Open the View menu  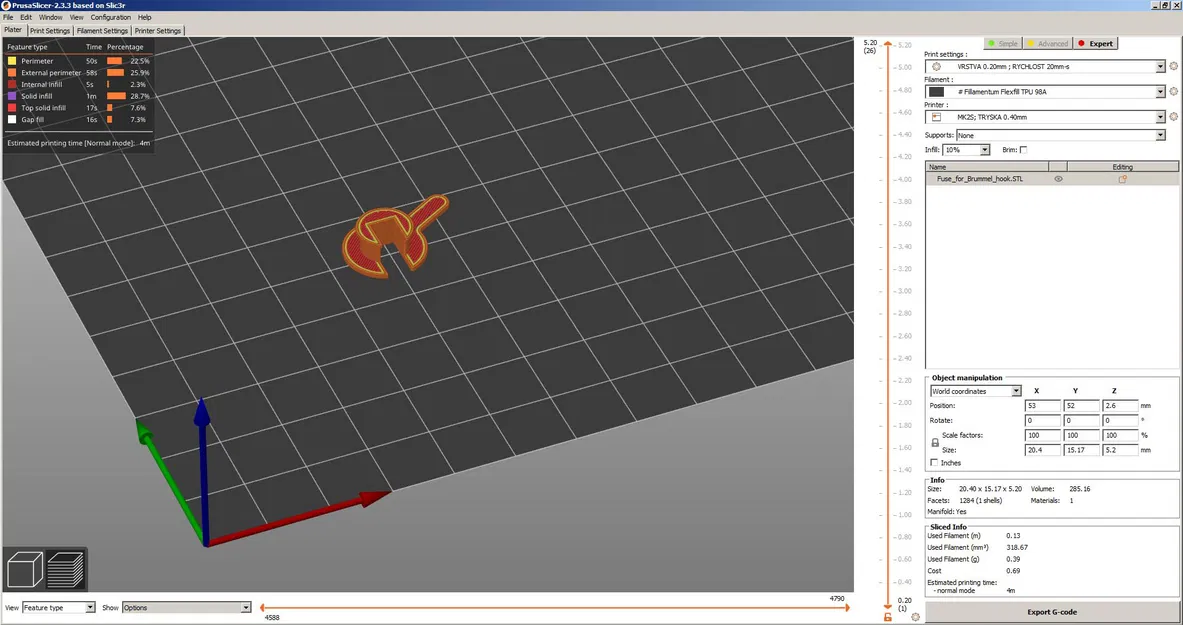77,17
